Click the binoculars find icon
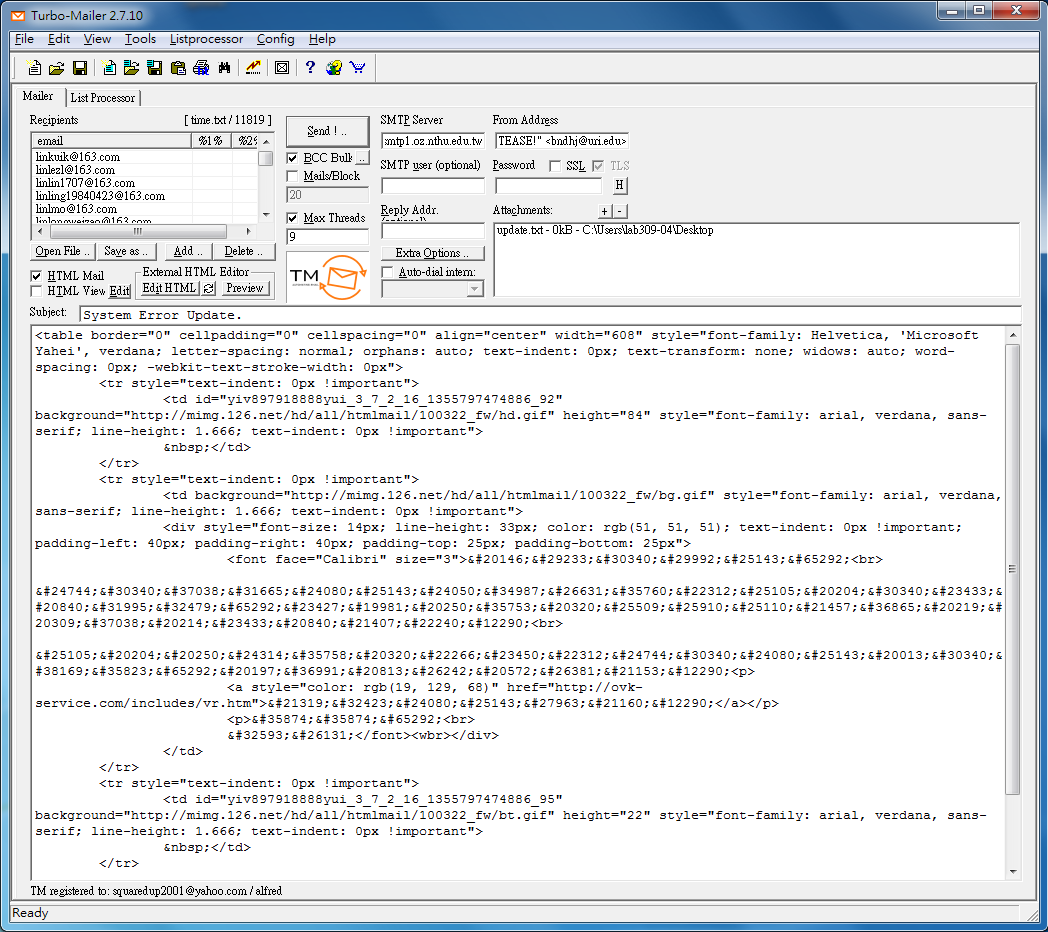The height and width of the screenshot is (932, 1048). pos(224,68)
